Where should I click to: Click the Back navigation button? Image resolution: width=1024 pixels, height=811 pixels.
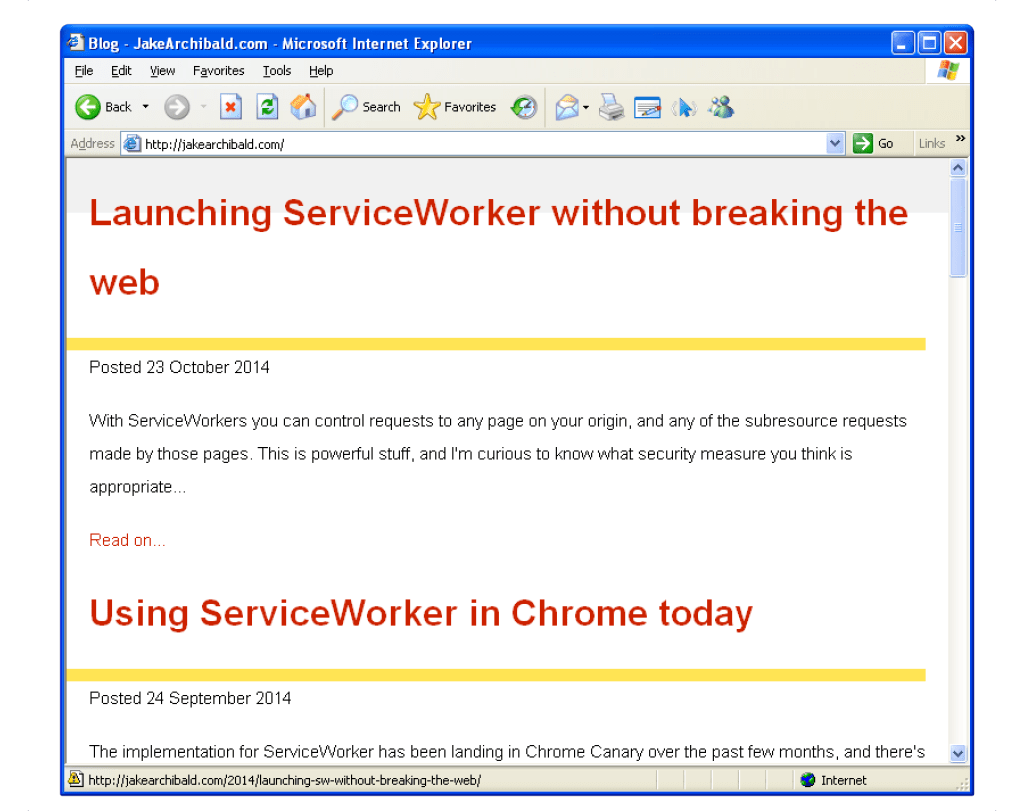tap(104, 107)
